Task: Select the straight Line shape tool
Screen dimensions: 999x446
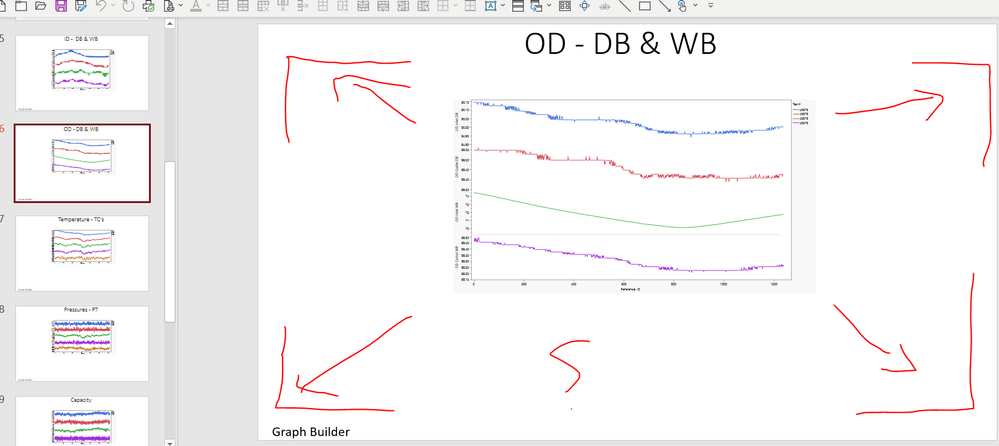Action: 624,6
